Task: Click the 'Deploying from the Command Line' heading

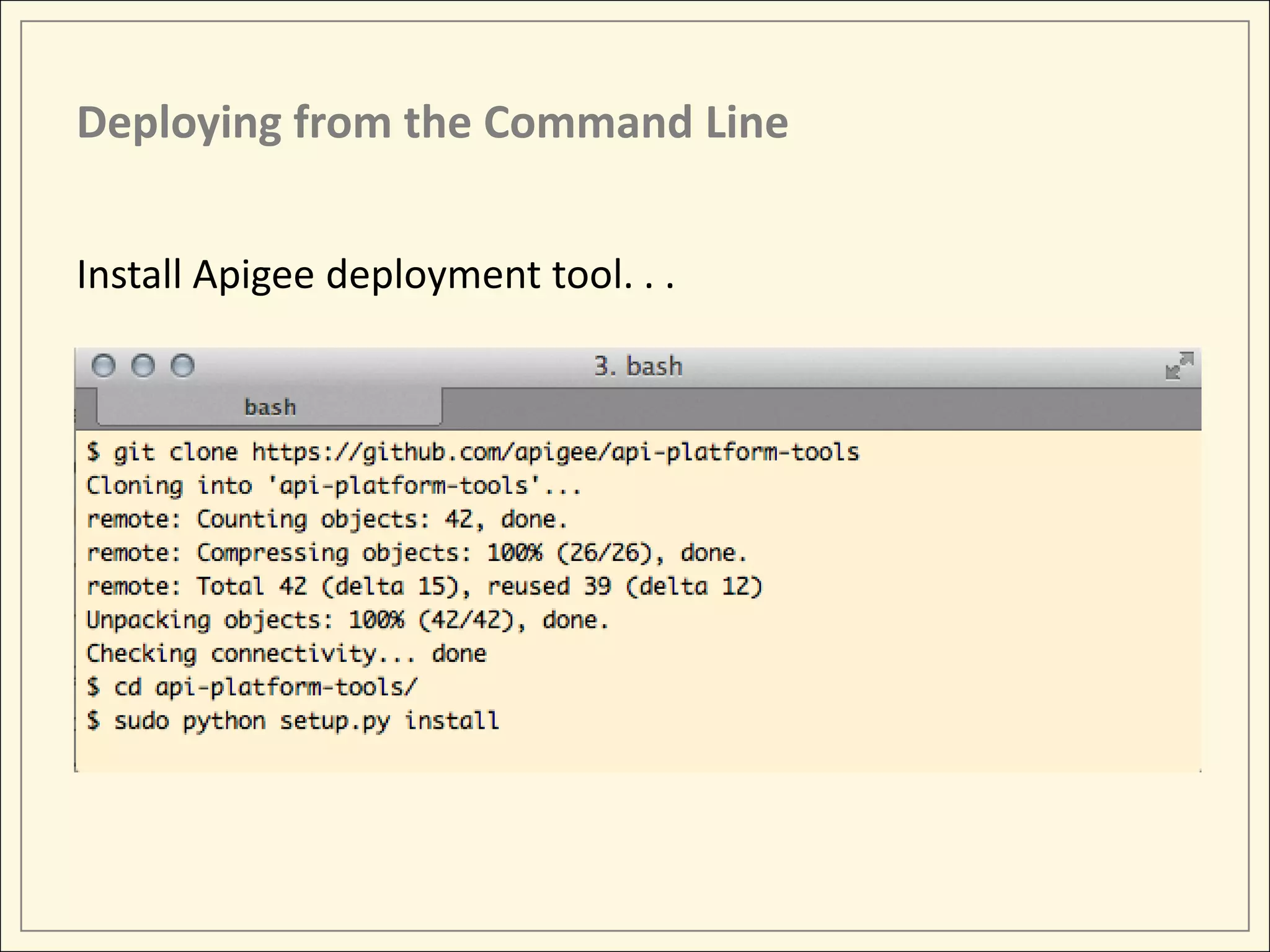Action: pyautogui.click(x=433, y=123)
